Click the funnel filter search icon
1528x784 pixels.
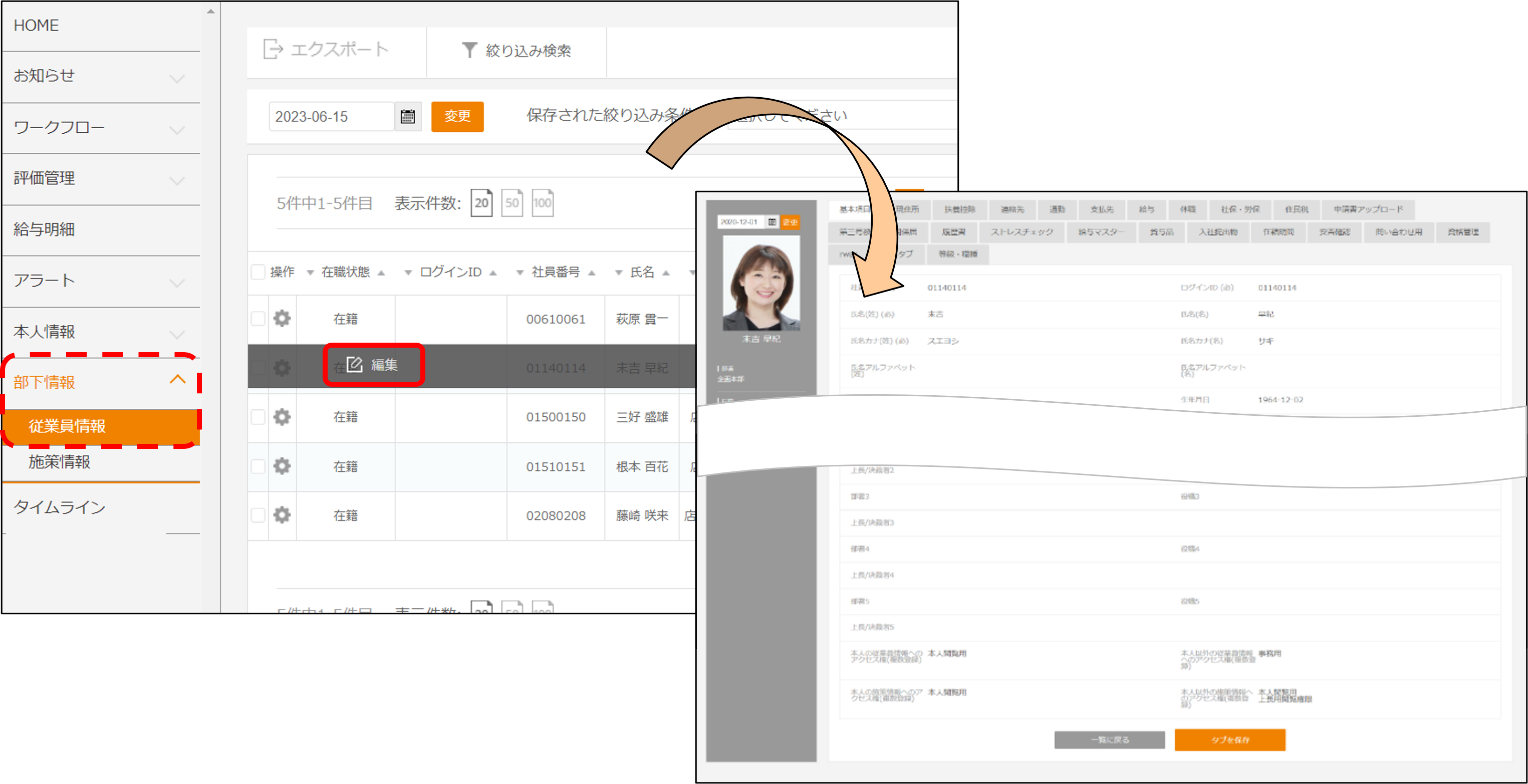pyautogui.click(x=469, y=51)
